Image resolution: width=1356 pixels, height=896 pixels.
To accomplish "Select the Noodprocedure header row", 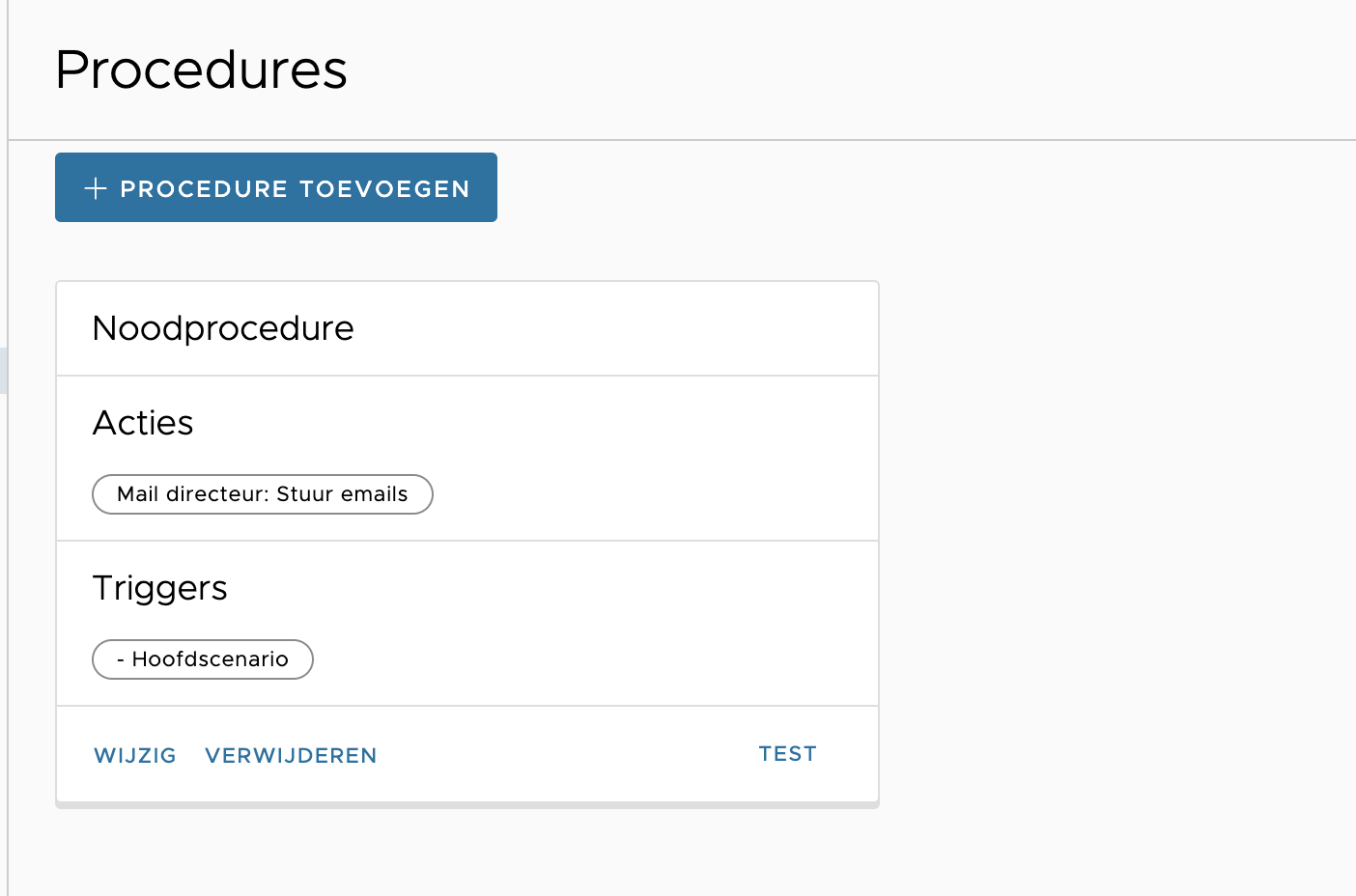I will pos(467,328).
